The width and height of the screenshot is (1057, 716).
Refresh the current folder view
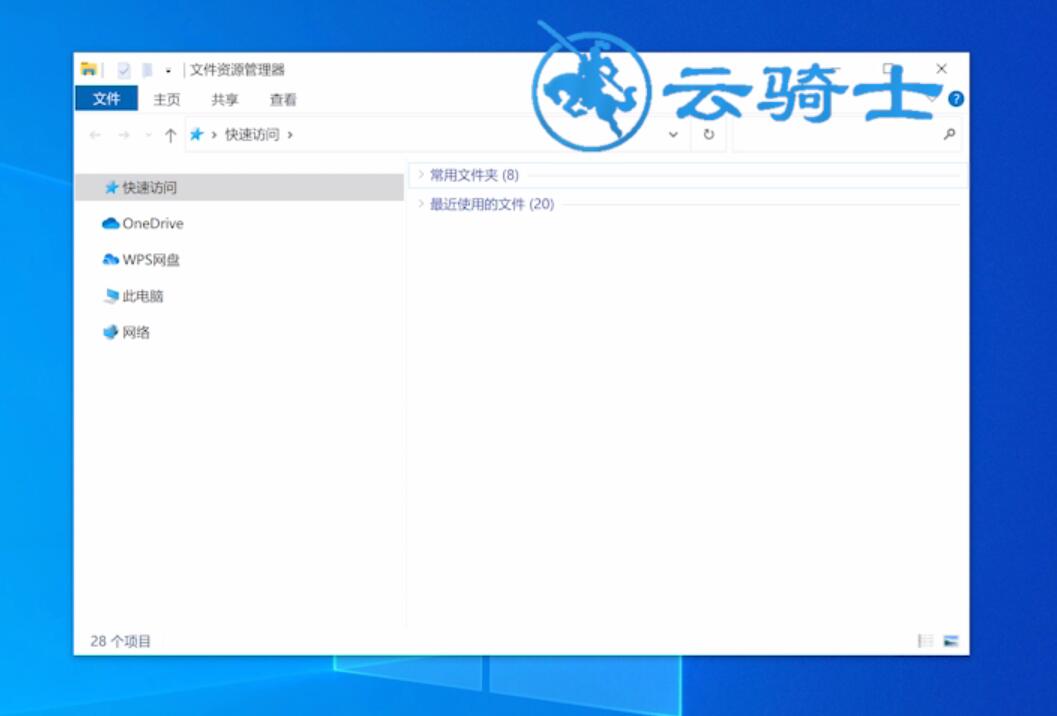(x=708, y=134)
